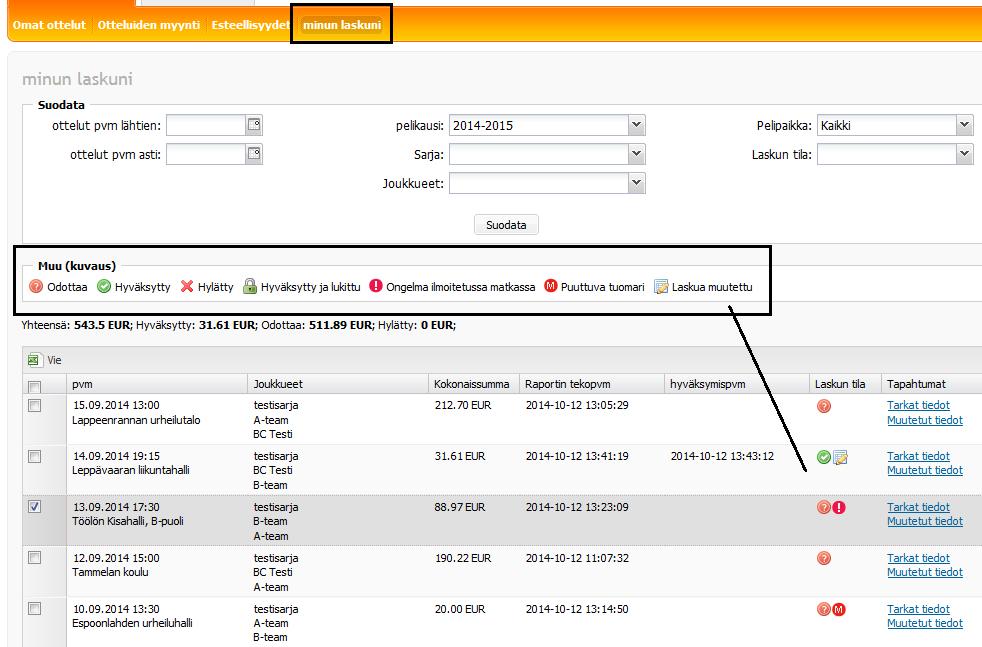The width and height of the screenshot is (982, 647).
Task: Open Tarkat tiedot for 10.09.2014 match
Action: 918,609
